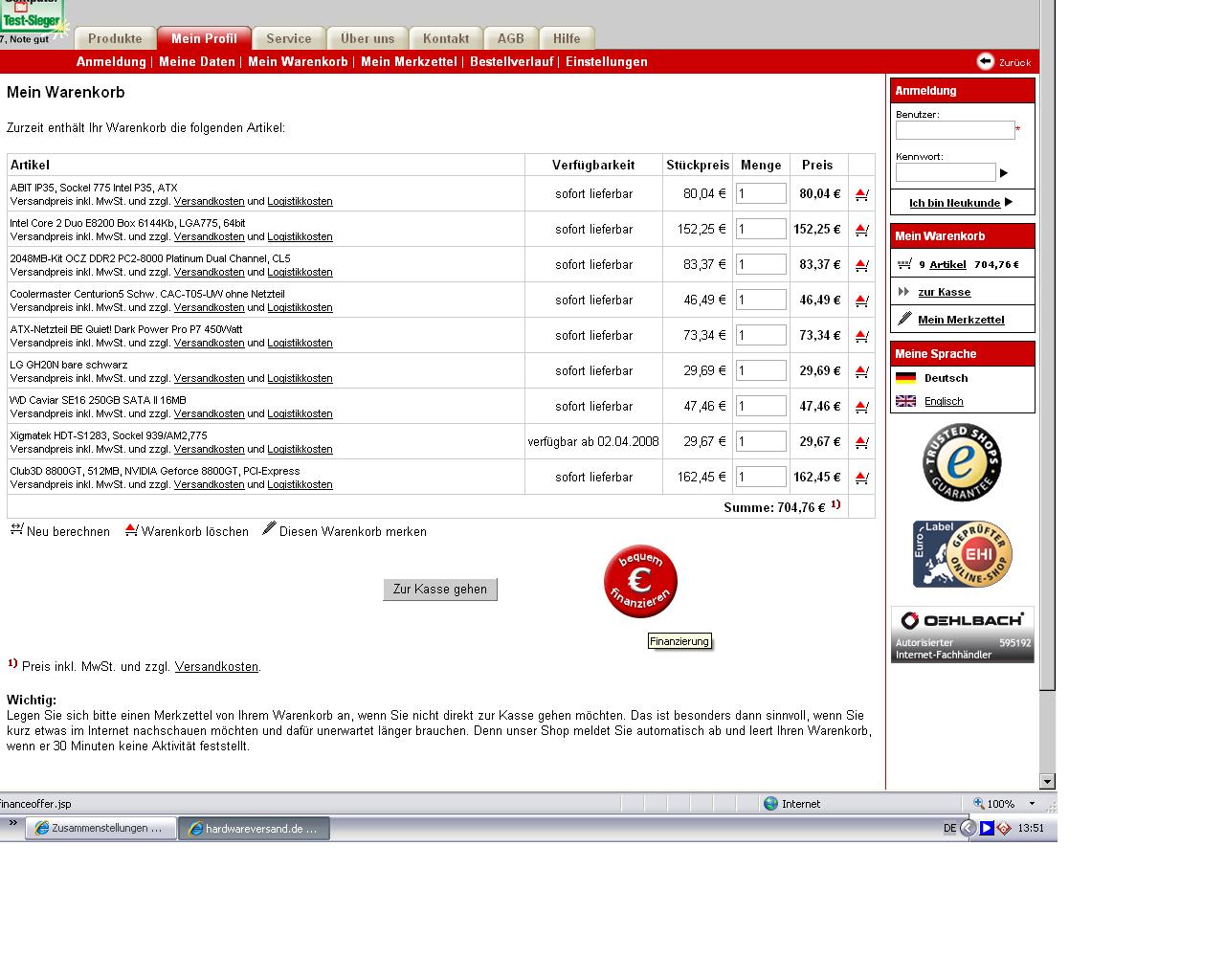This screenshot has width=1225, height=980.
Task: Open Bestellverlauf in the red menu
Action: coord(511,61)
